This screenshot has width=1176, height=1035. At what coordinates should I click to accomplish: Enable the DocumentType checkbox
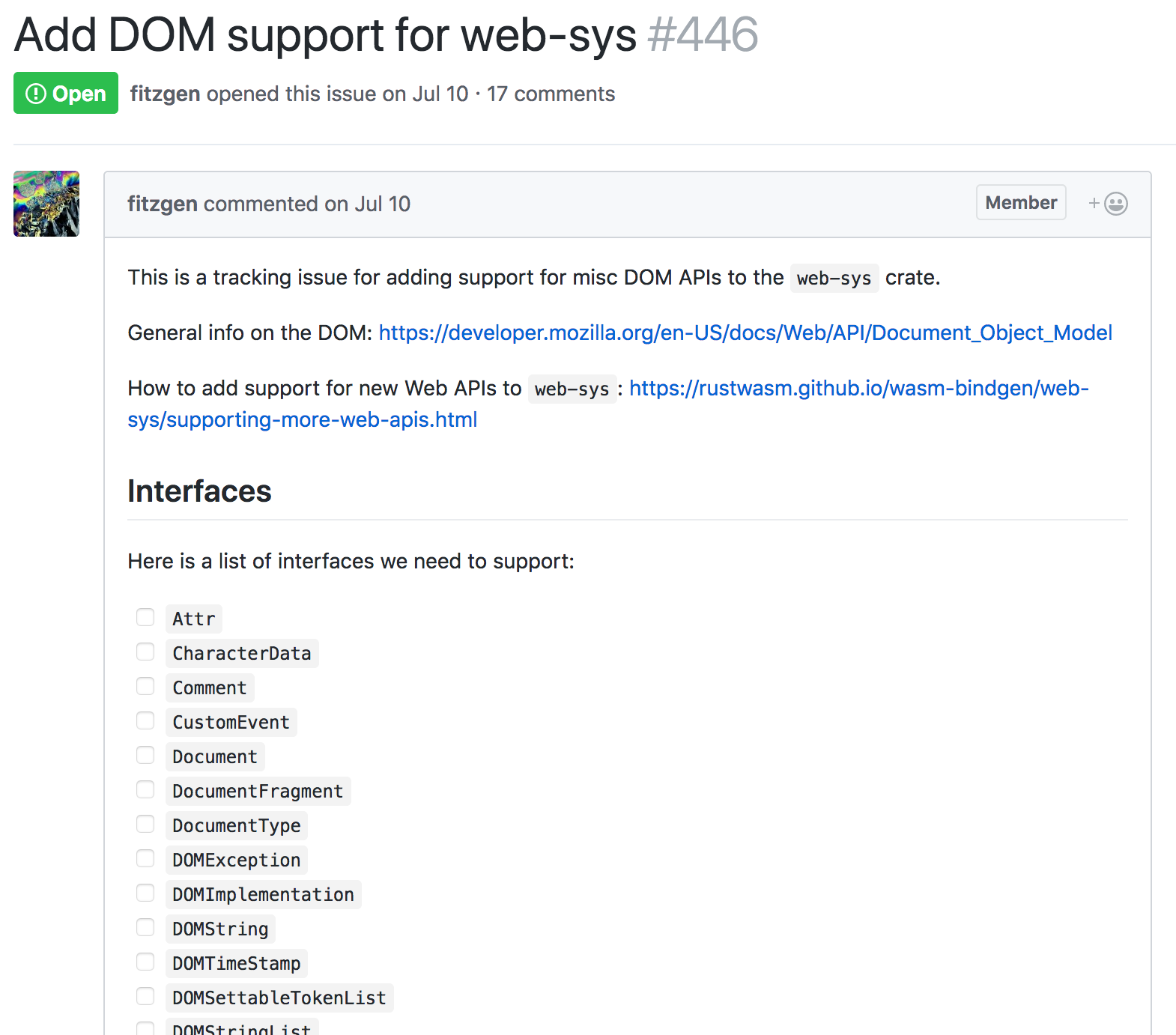pyautogui.click(x=145, y=824)
